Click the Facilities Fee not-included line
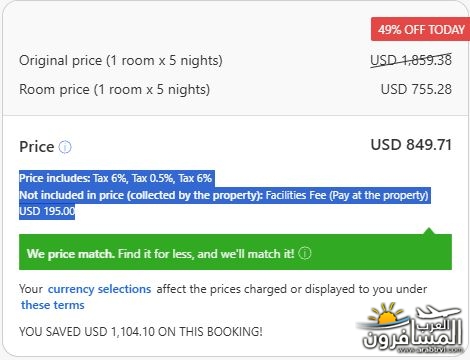The height and width of the screenshot is (360, 470). click(x=224, y=195)
